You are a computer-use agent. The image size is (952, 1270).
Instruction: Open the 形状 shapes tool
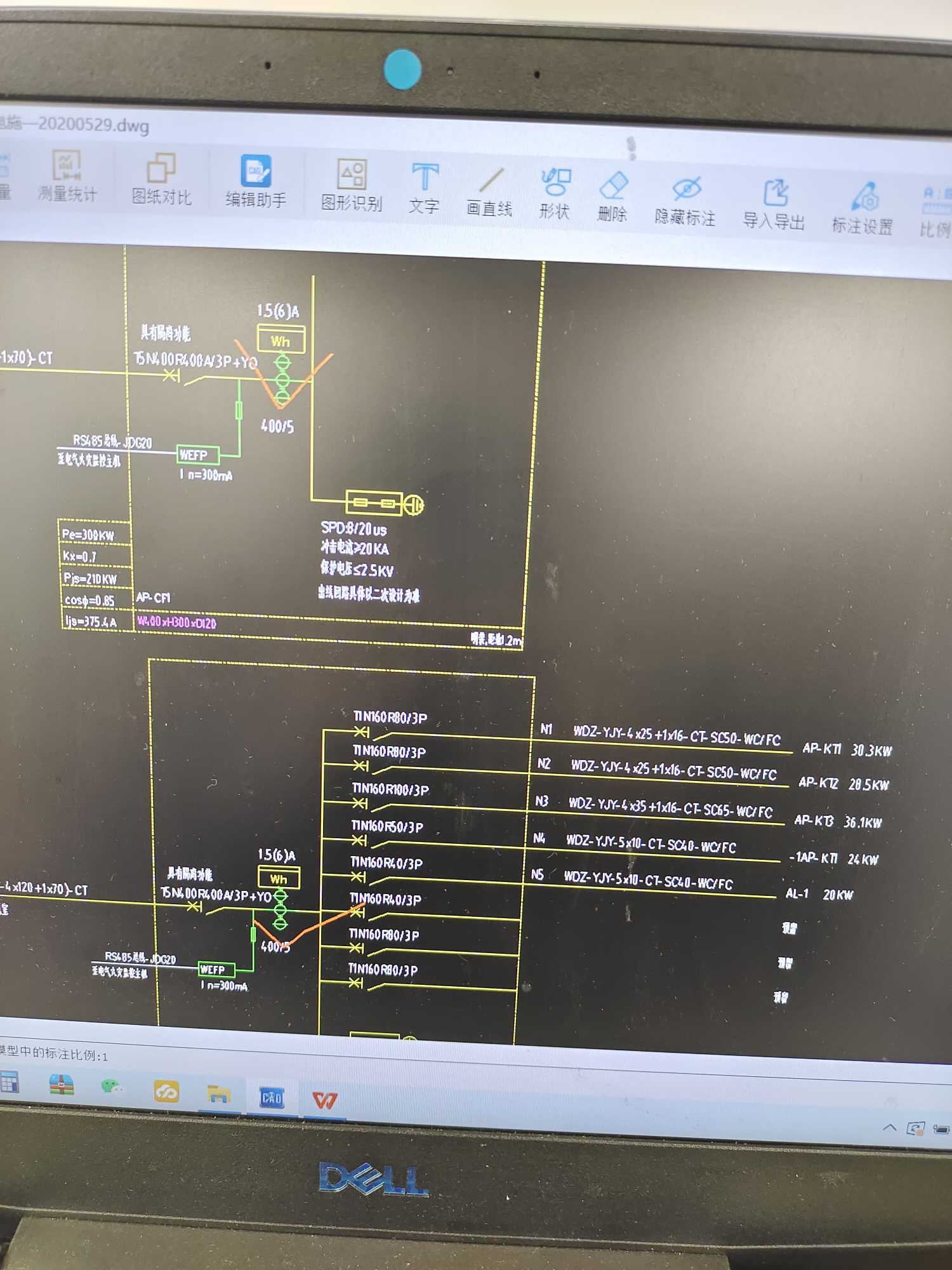tap(555, 193)
